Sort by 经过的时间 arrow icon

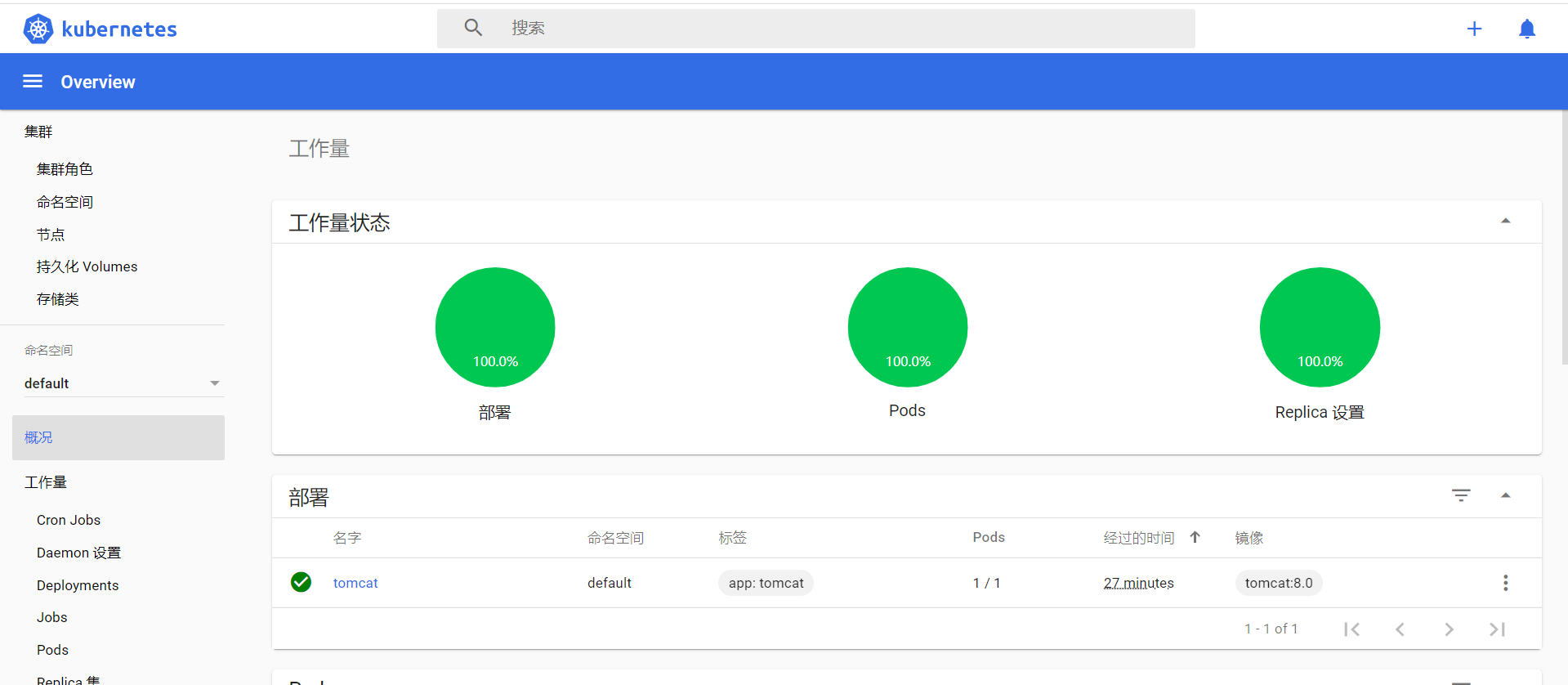click(x=1195, y=537)
